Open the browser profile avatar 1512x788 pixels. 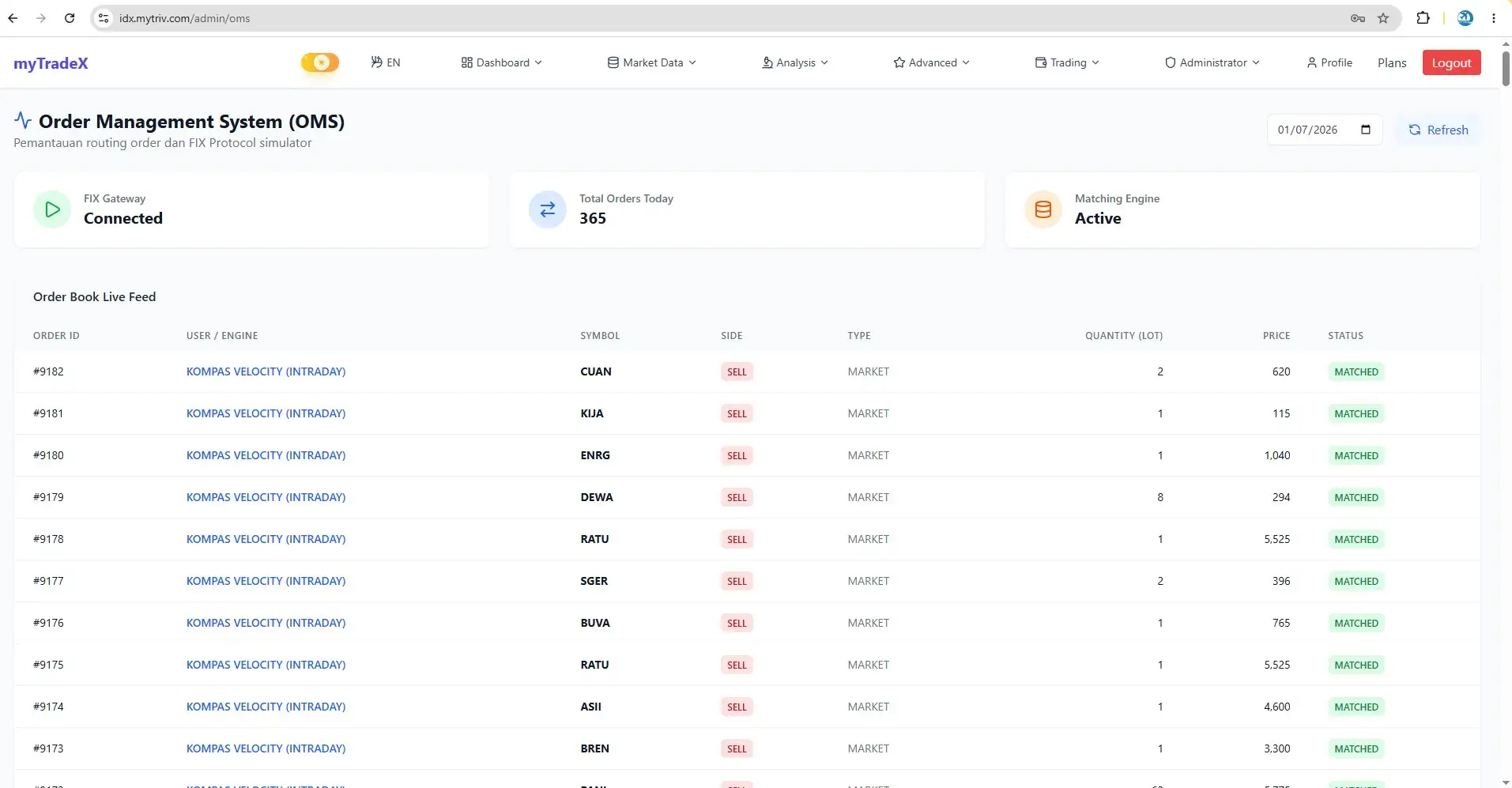pyautogui.click(x=1465, y=18)
